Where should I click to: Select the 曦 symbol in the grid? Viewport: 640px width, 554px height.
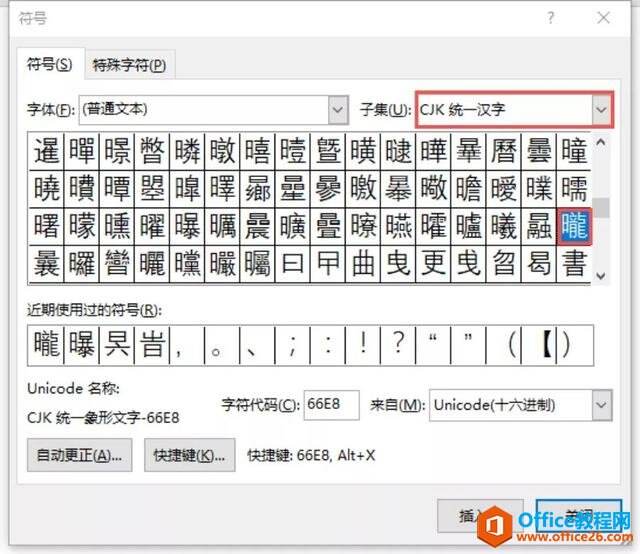point(503,227)
